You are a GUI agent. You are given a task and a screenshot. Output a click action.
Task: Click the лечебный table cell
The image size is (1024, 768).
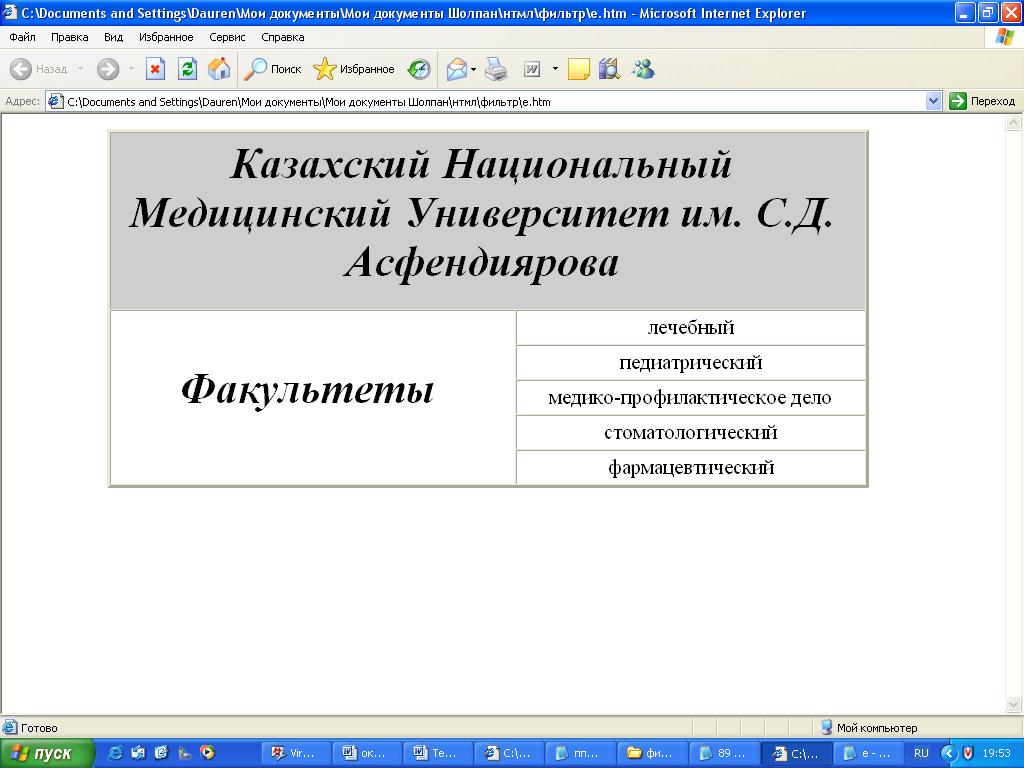tap(690, 328)
